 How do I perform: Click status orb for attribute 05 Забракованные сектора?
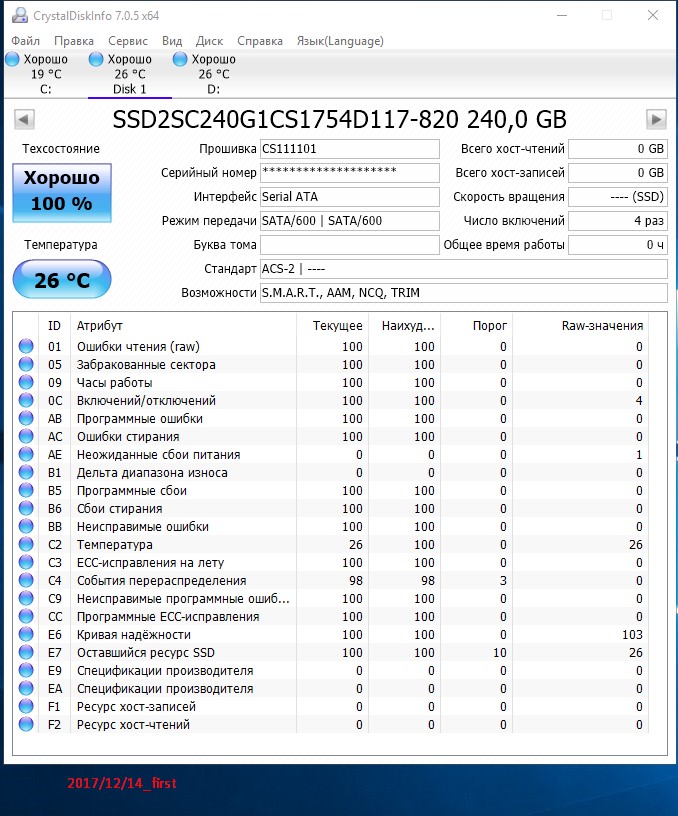(26, 364)
